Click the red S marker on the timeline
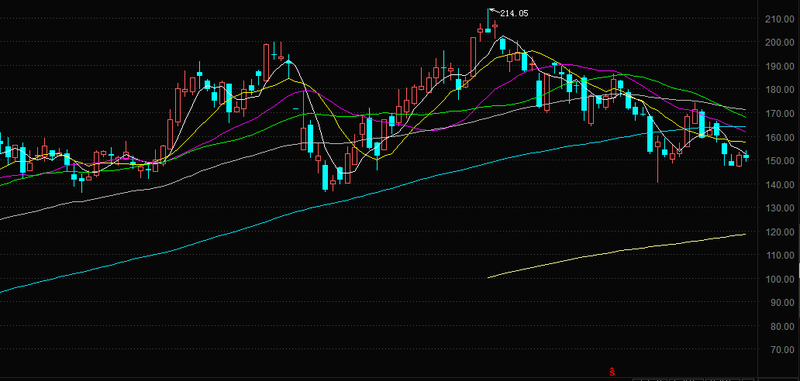Screen dimensions: 800x381 (612, 371)
